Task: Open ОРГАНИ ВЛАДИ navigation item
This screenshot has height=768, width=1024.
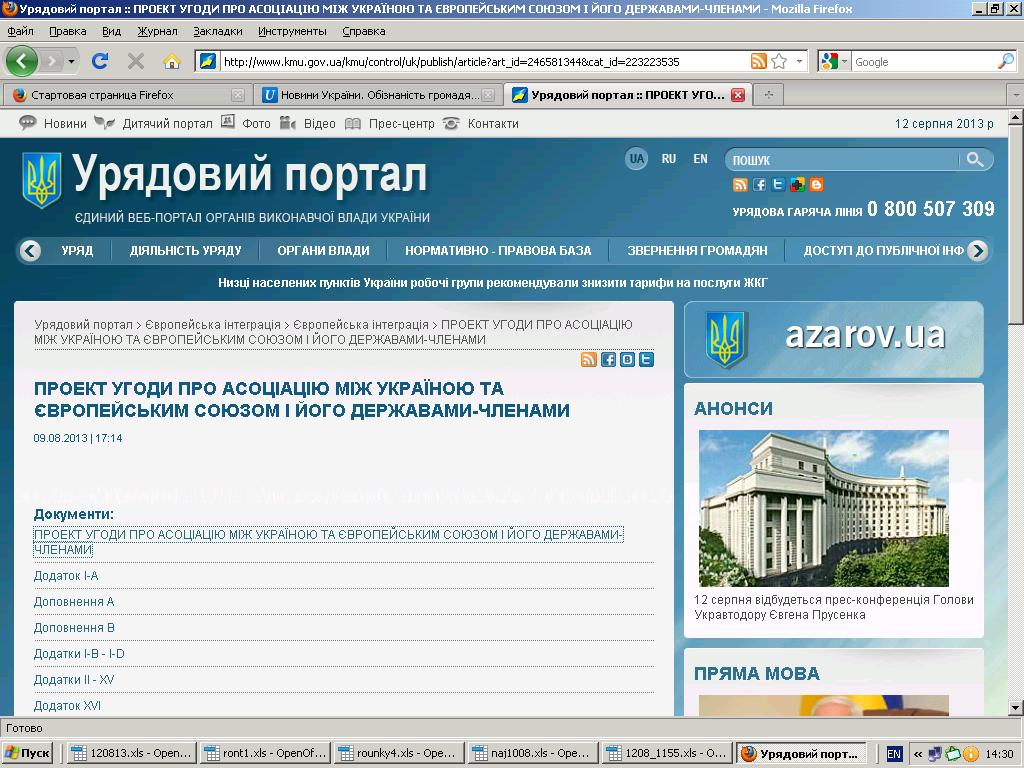Action: pyautogui.click(x=323, y=251)
